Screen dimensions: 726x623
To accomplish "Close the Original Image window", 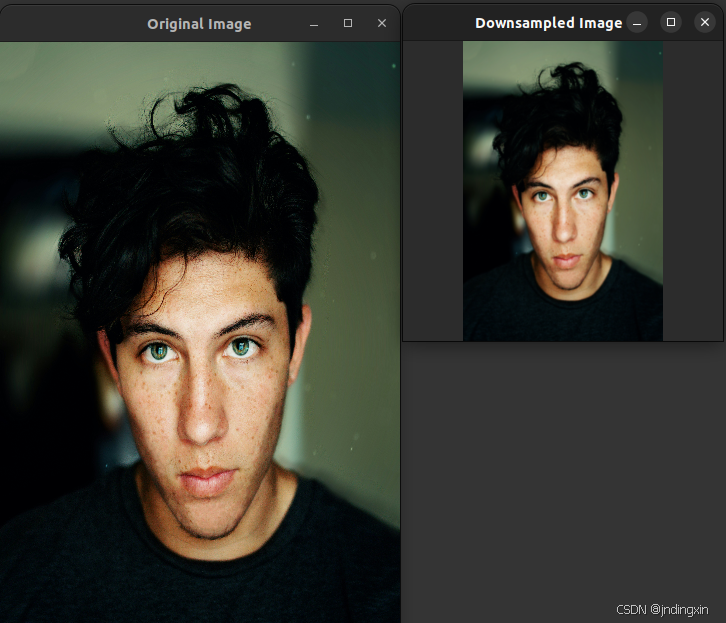I will (382, 23).
